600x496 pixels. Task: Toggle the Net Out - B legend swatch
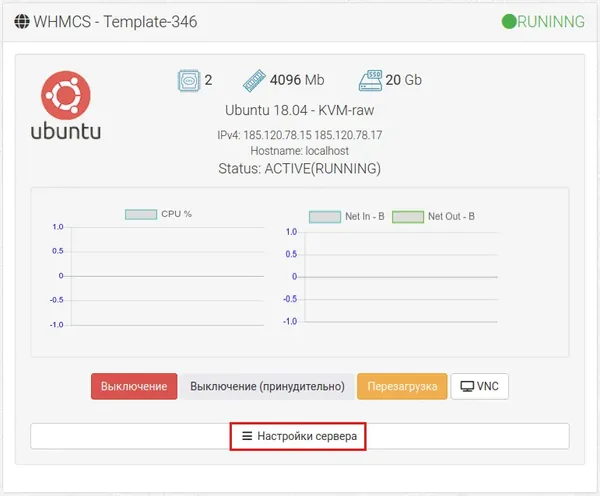[408, 217]
